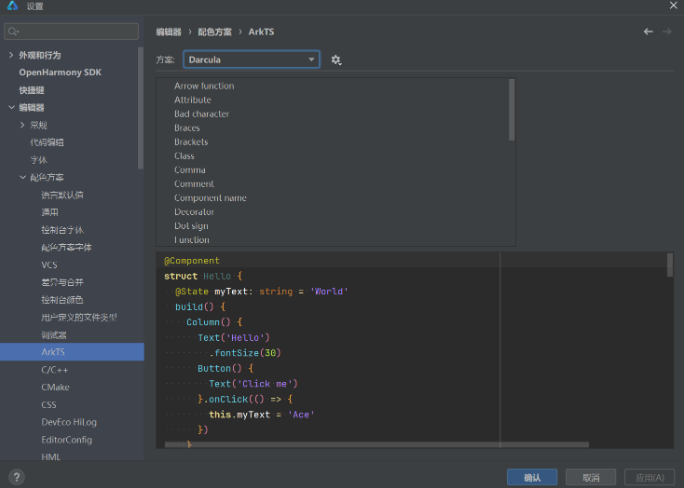Select 用户定义的文件类型 in the sidebar
The width and height of the screenshot is (684, 488).
[79, 317]
